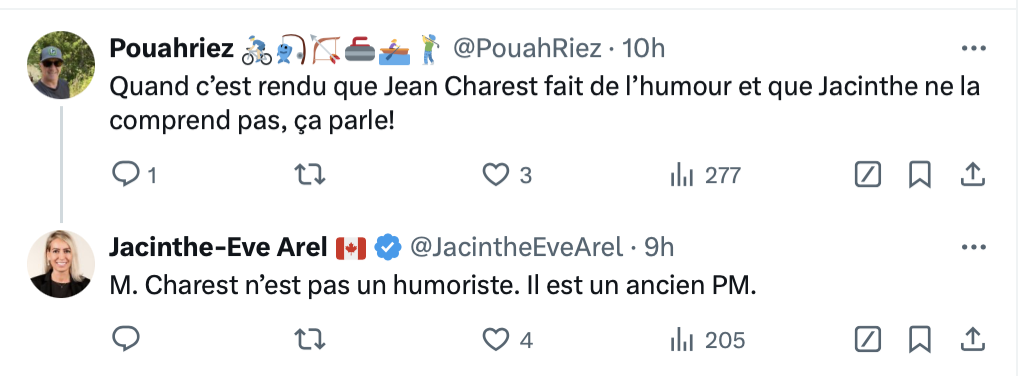Bookmark Jacinthe-Eve Arel's tweet

click(x=920, y=340)
